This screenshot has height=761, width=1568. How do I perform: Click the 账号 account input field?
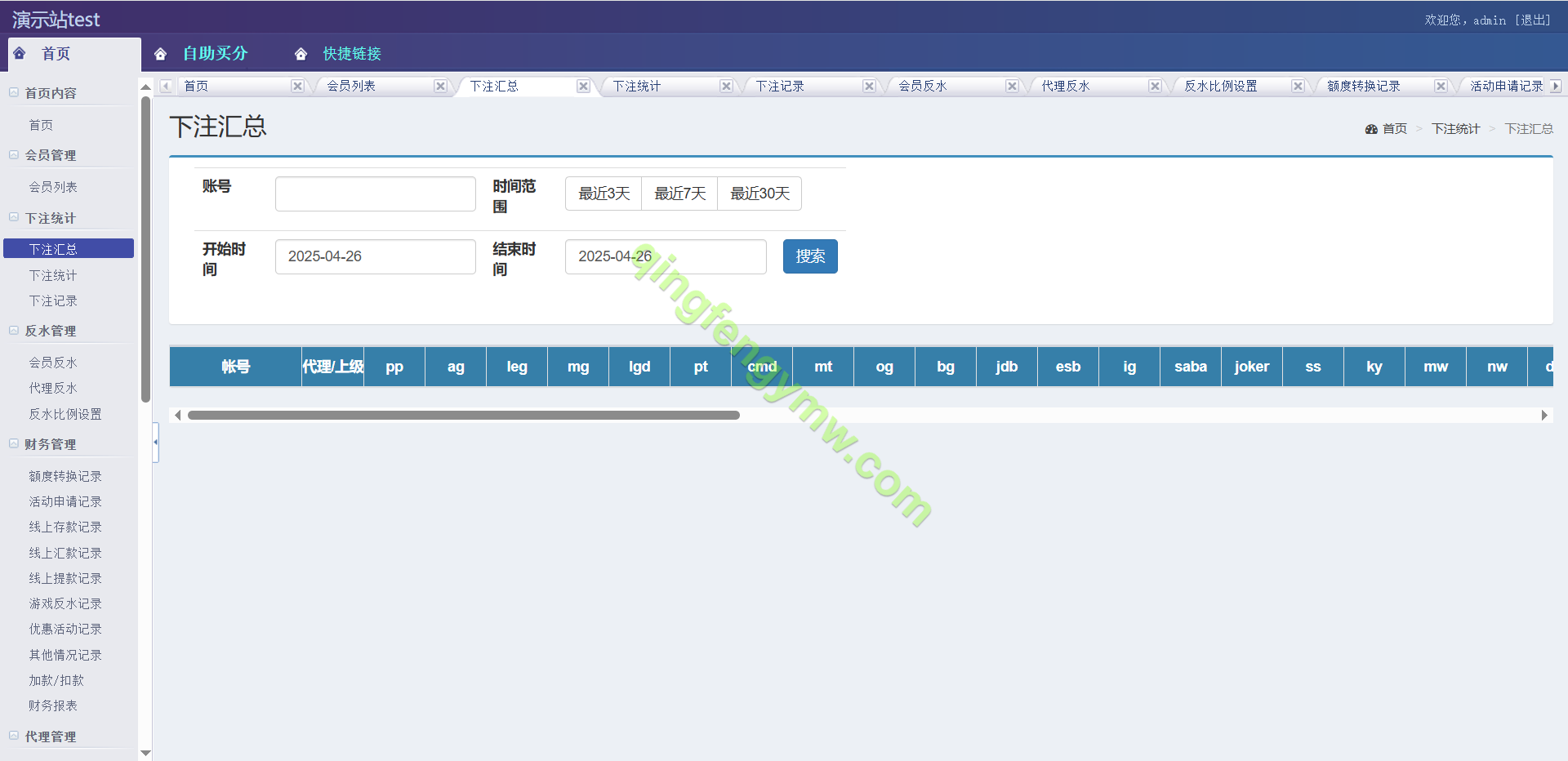(376, 194)
